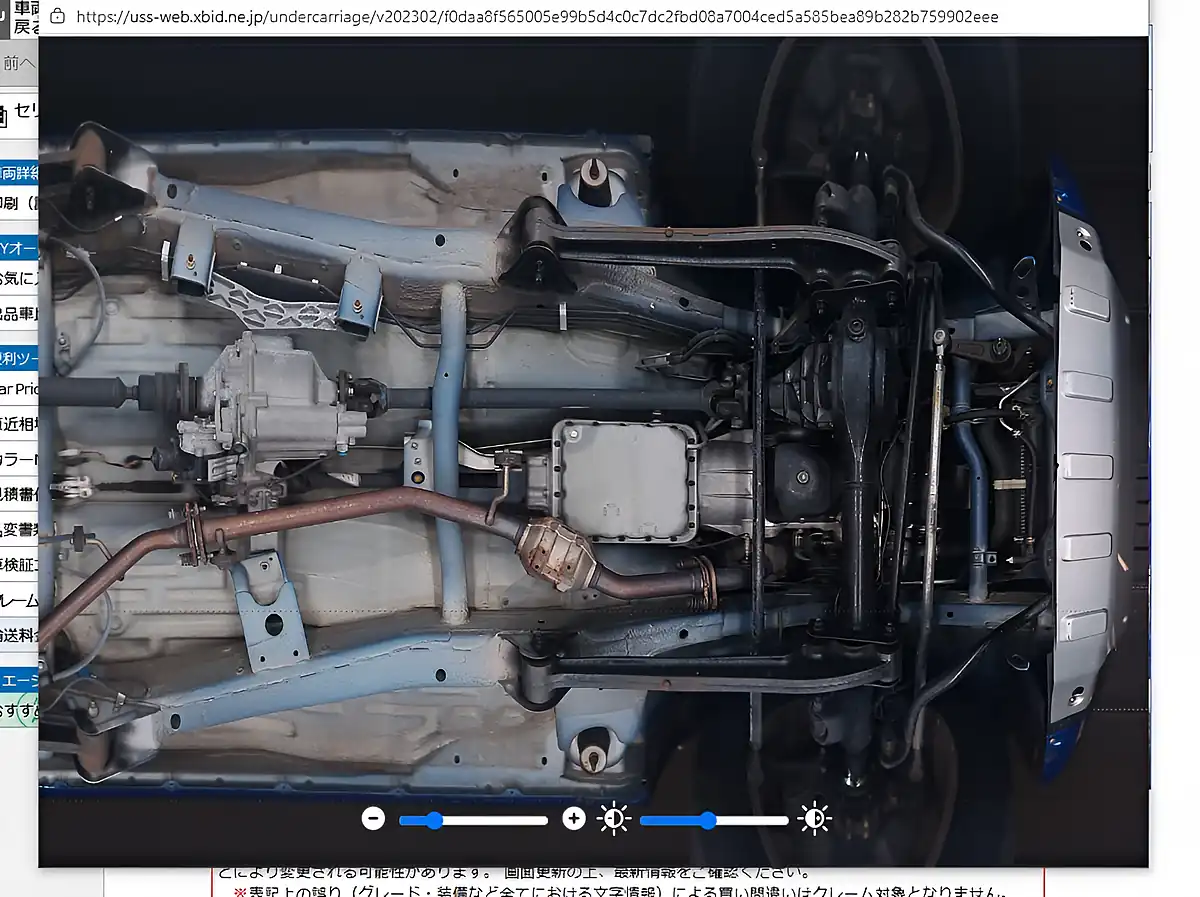Open the 見積書 sidebar link
This screenshot has height=897, width=1200.
[19, 494]
